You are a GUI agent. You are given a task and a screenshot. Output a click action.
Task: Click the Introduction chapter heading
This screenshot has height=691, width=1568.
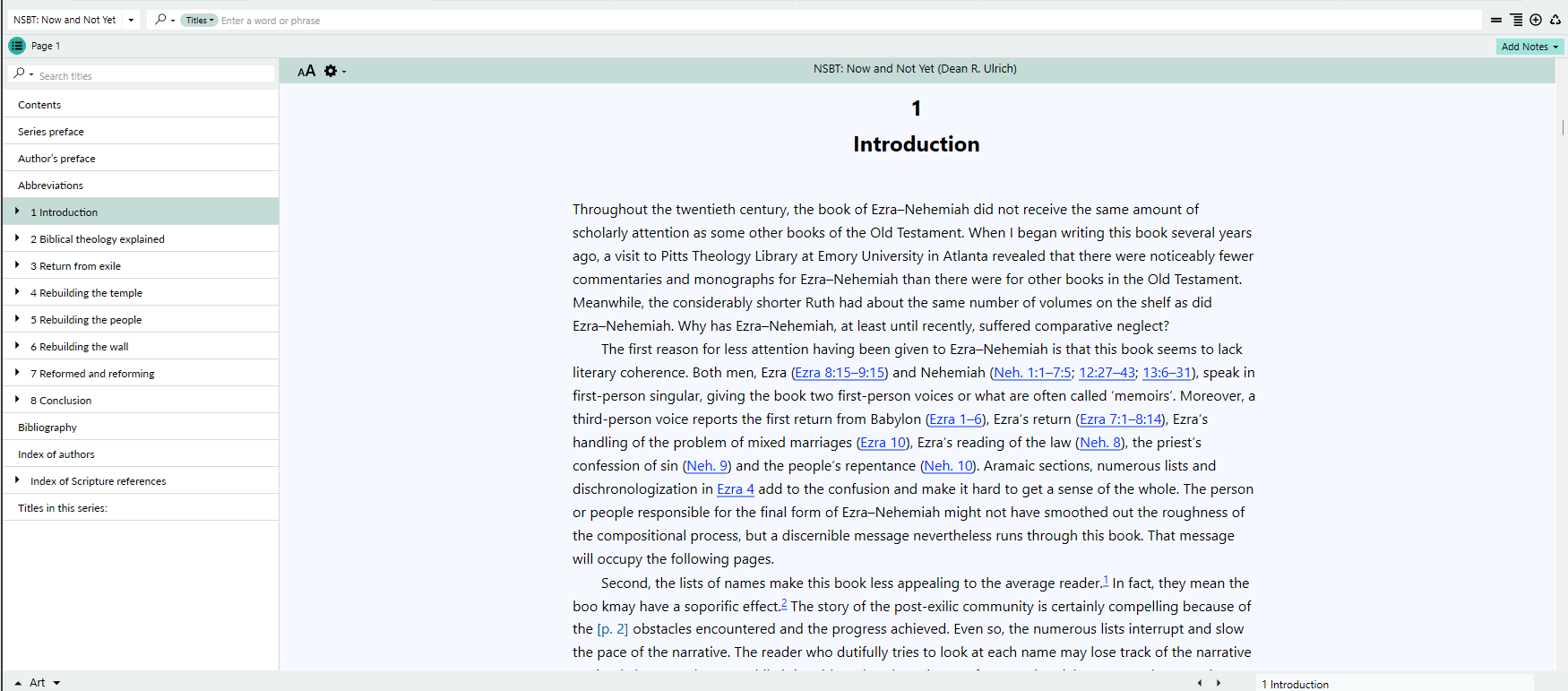click(916, 144)
